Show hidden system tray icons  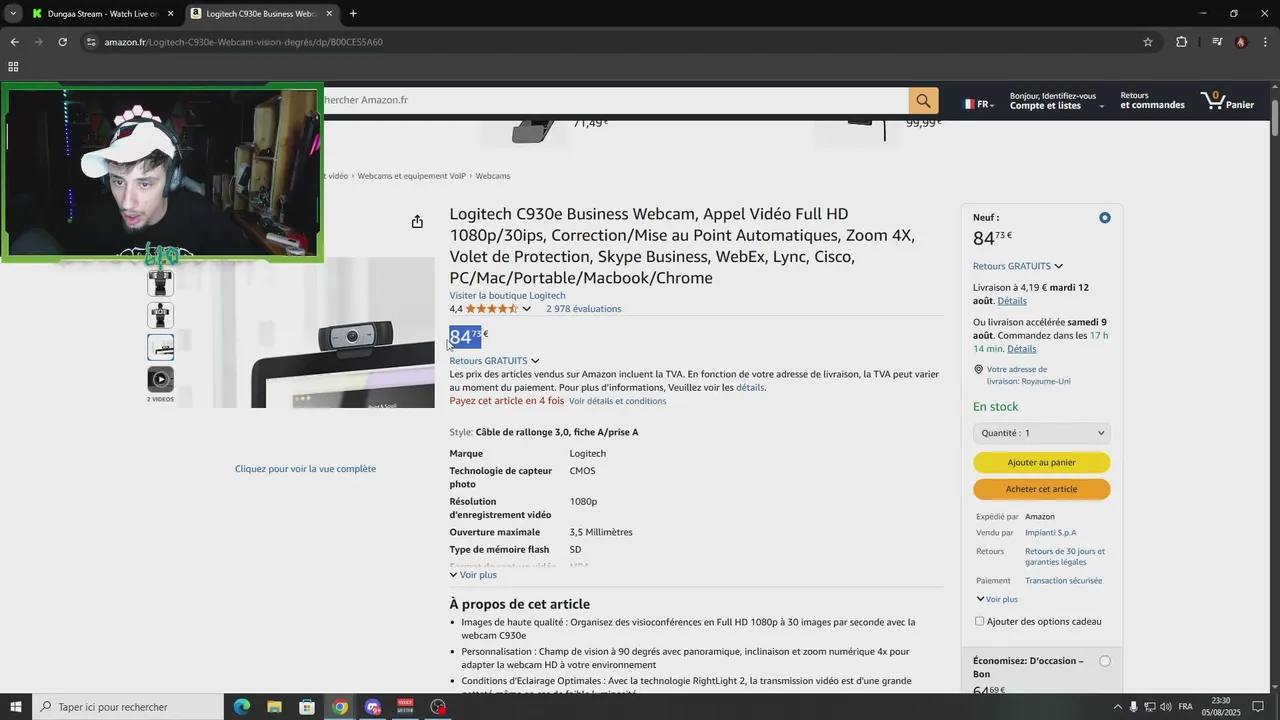point(1117,707)
